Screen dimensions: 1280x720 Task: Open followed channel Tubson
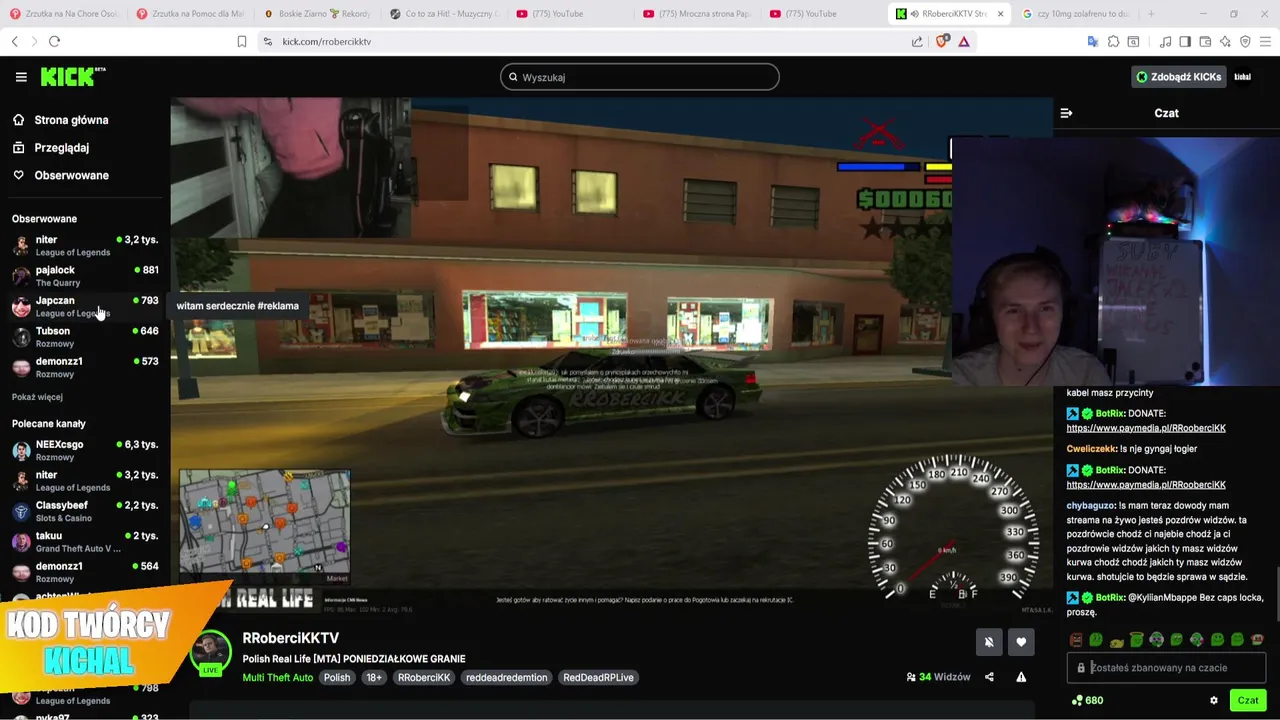click(85, 337)
